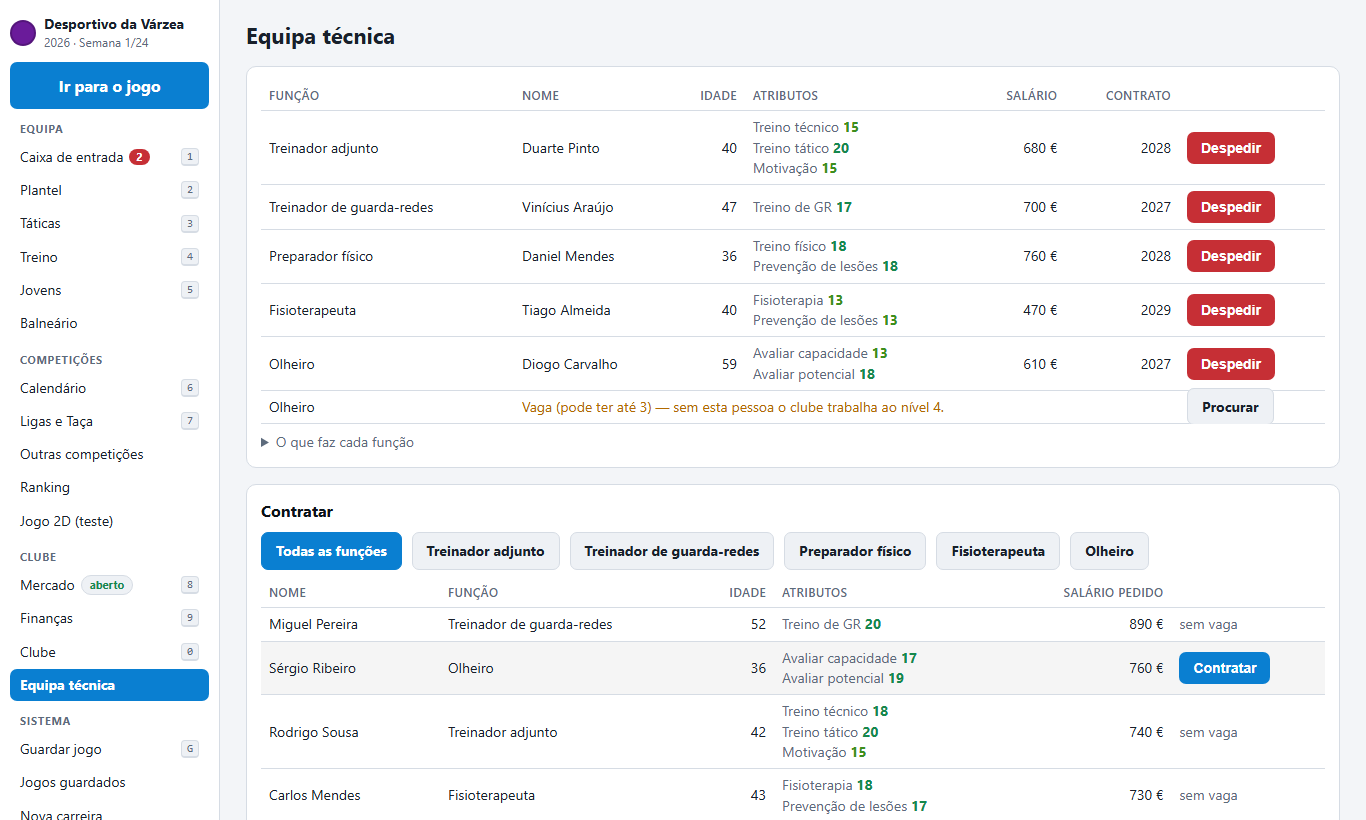Open the Treino sidebar item
Viewport: 1366px width, 820px height.
coord(109,257)
